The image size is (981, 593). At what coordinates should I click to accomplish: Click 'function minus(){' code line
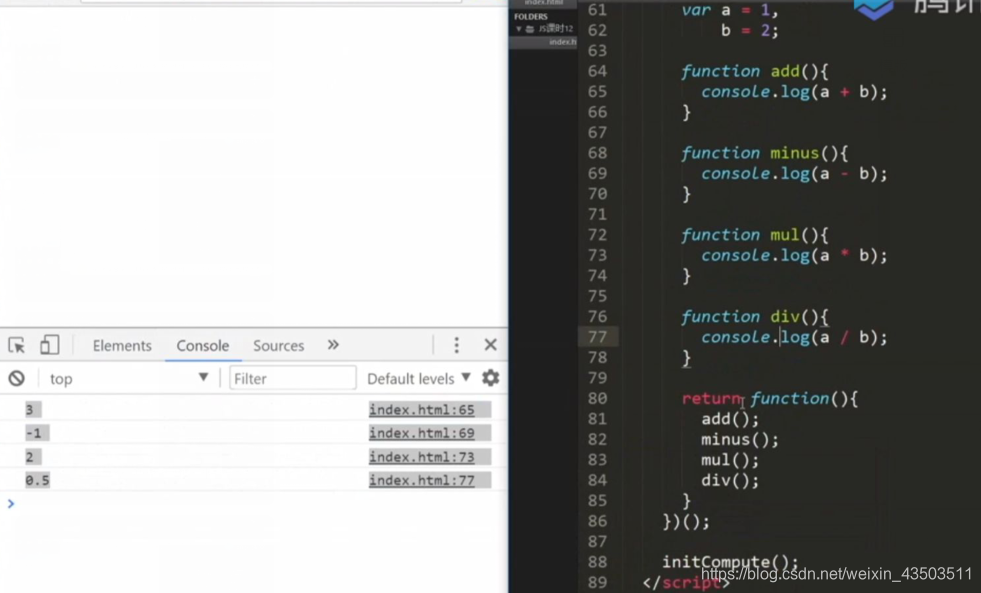765,153
